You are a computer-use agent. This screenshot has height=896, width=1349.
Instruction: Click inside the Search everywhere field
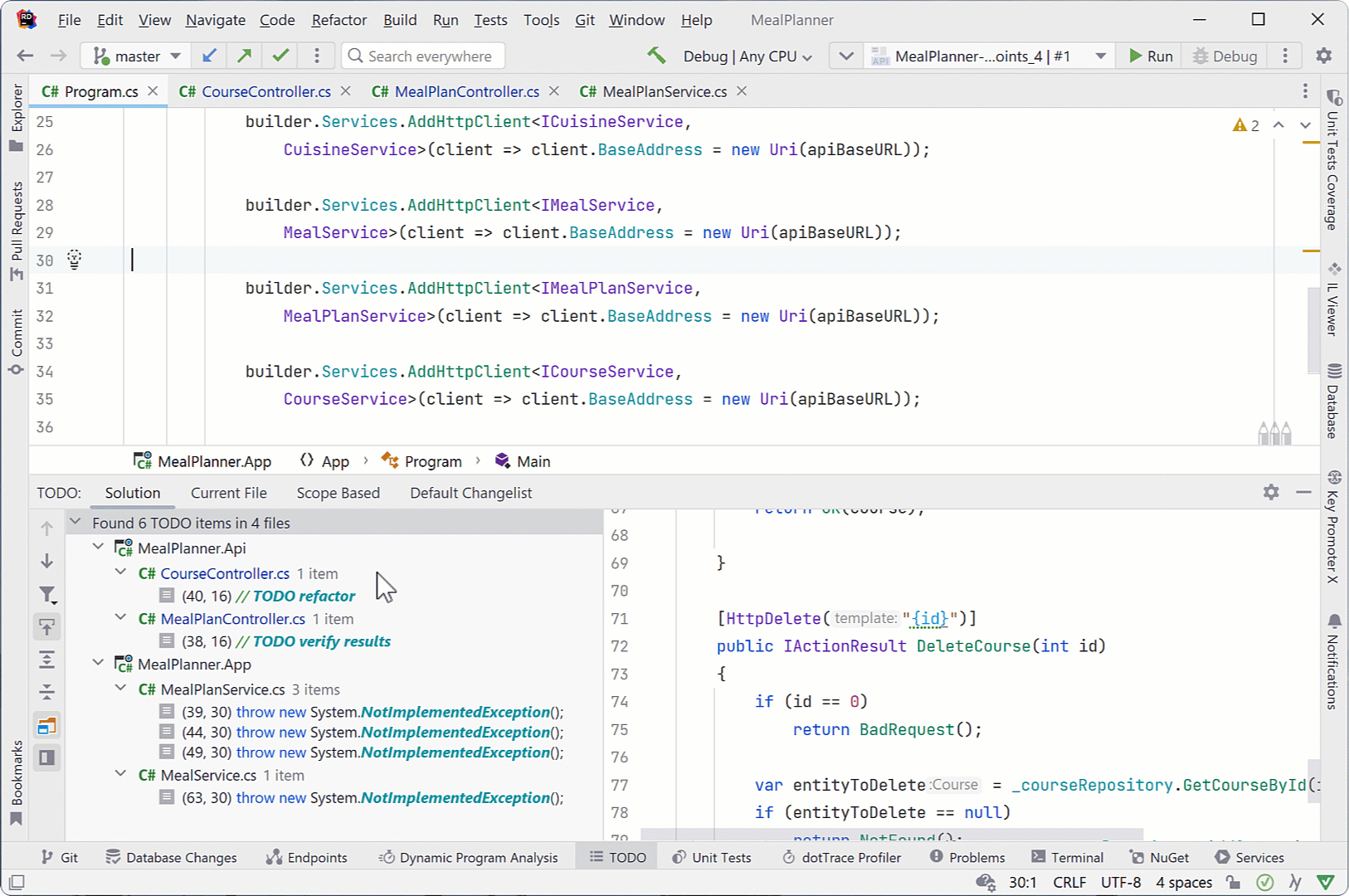pos(423,56)
